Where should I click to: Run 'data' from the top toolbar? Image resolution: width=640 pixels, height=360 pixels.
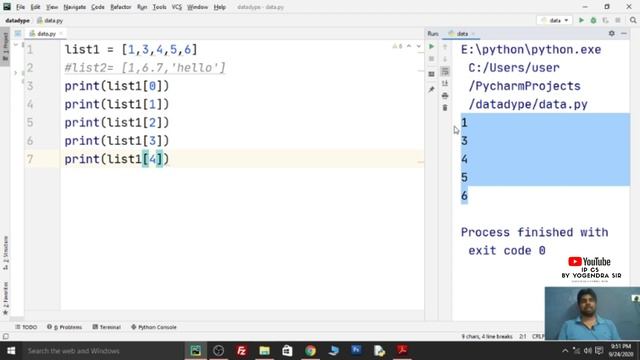pyautogui.click(x=581, y=20)
